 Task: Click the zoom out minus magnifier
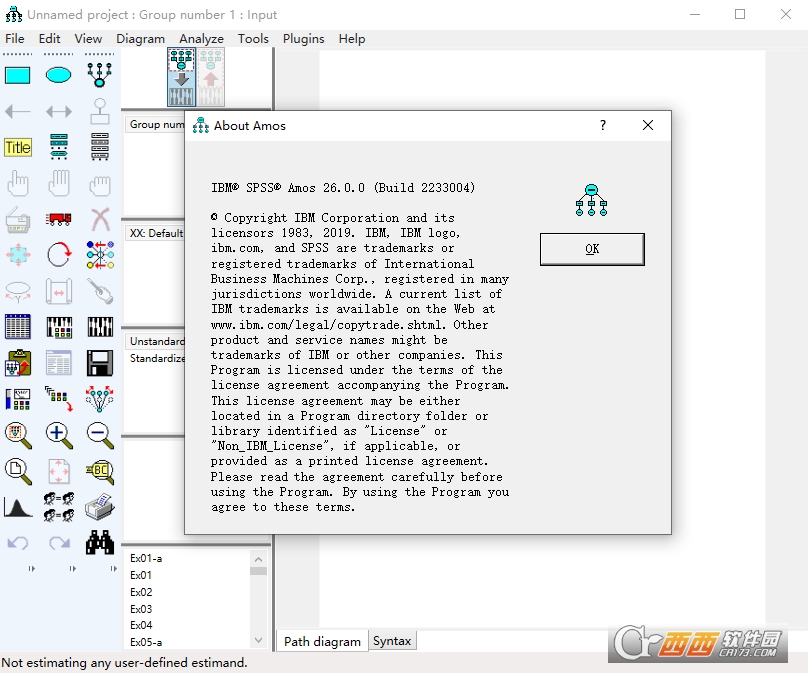click(100, 435)
